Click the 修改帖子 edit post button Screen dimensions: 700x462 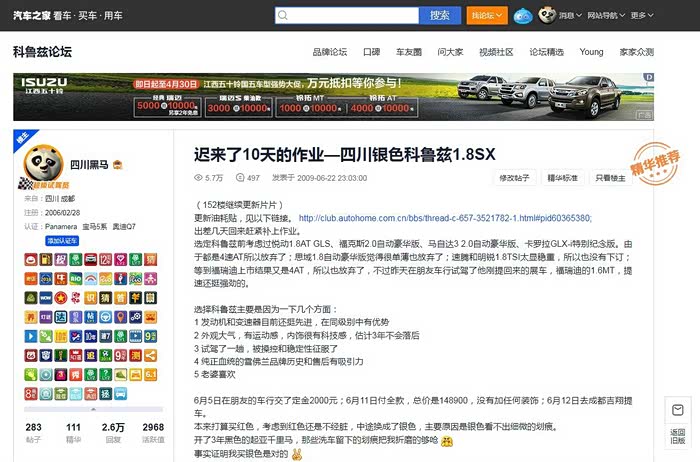(x=513, y=178)
